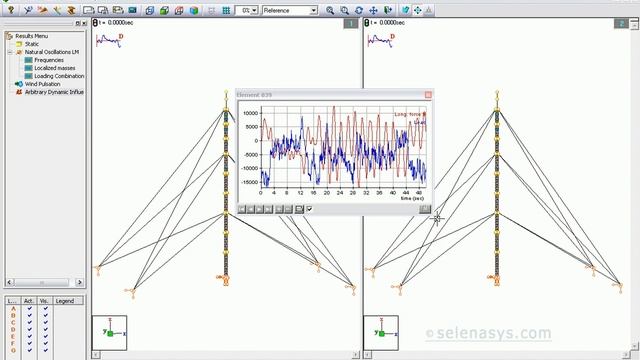Click the blue shaded cube view icon
The image size is (640, 360).
pos(194,10)
